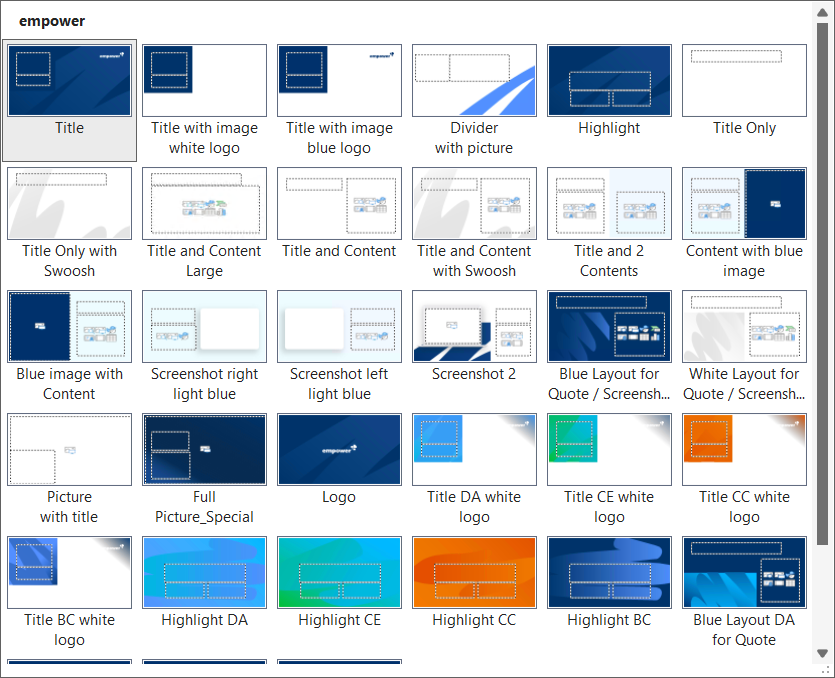835x678 pixels.
Task: Choose Content with blue image layout
Action: [x=744, y=203]
